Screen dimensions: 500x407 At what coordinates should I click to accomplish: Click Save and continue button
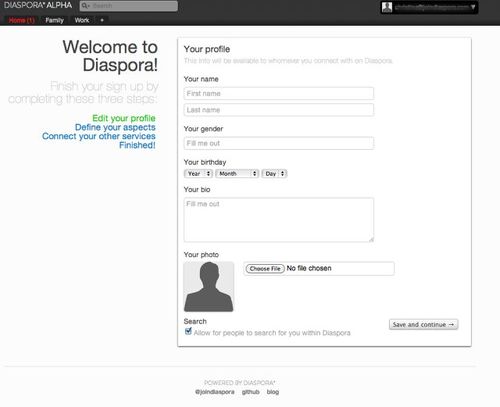coord(423,324)
